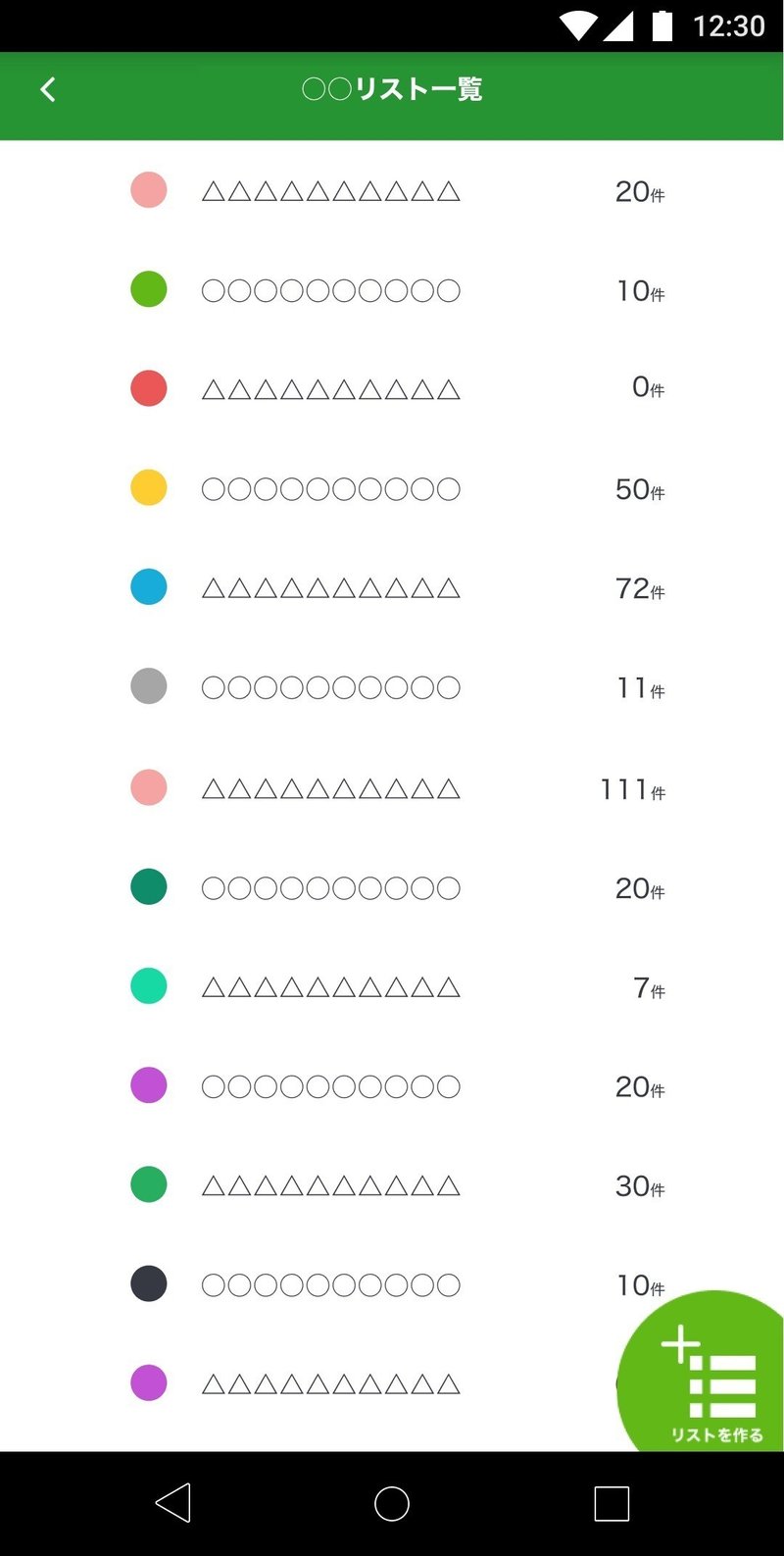Tap the dark teal dot row's circle label
The image size is (784, 1556).
pos(330,888)
